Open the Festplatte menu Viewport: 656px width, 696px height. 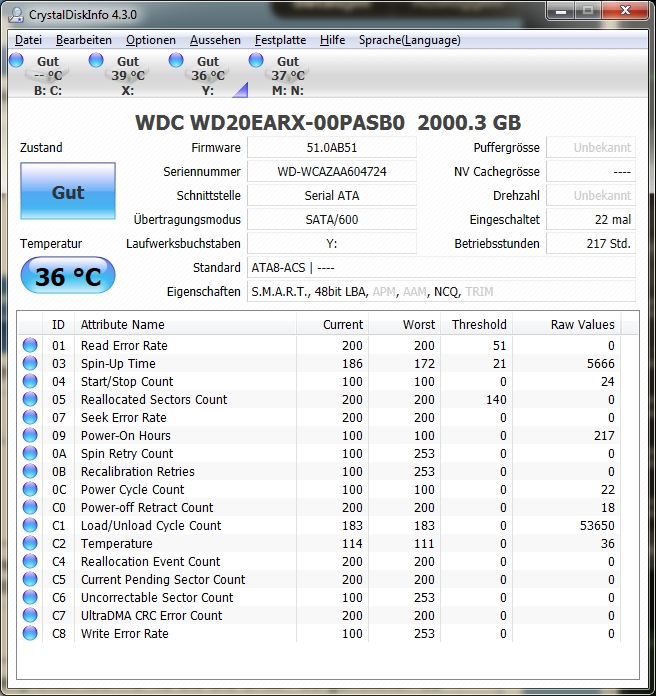pos(280,40)
